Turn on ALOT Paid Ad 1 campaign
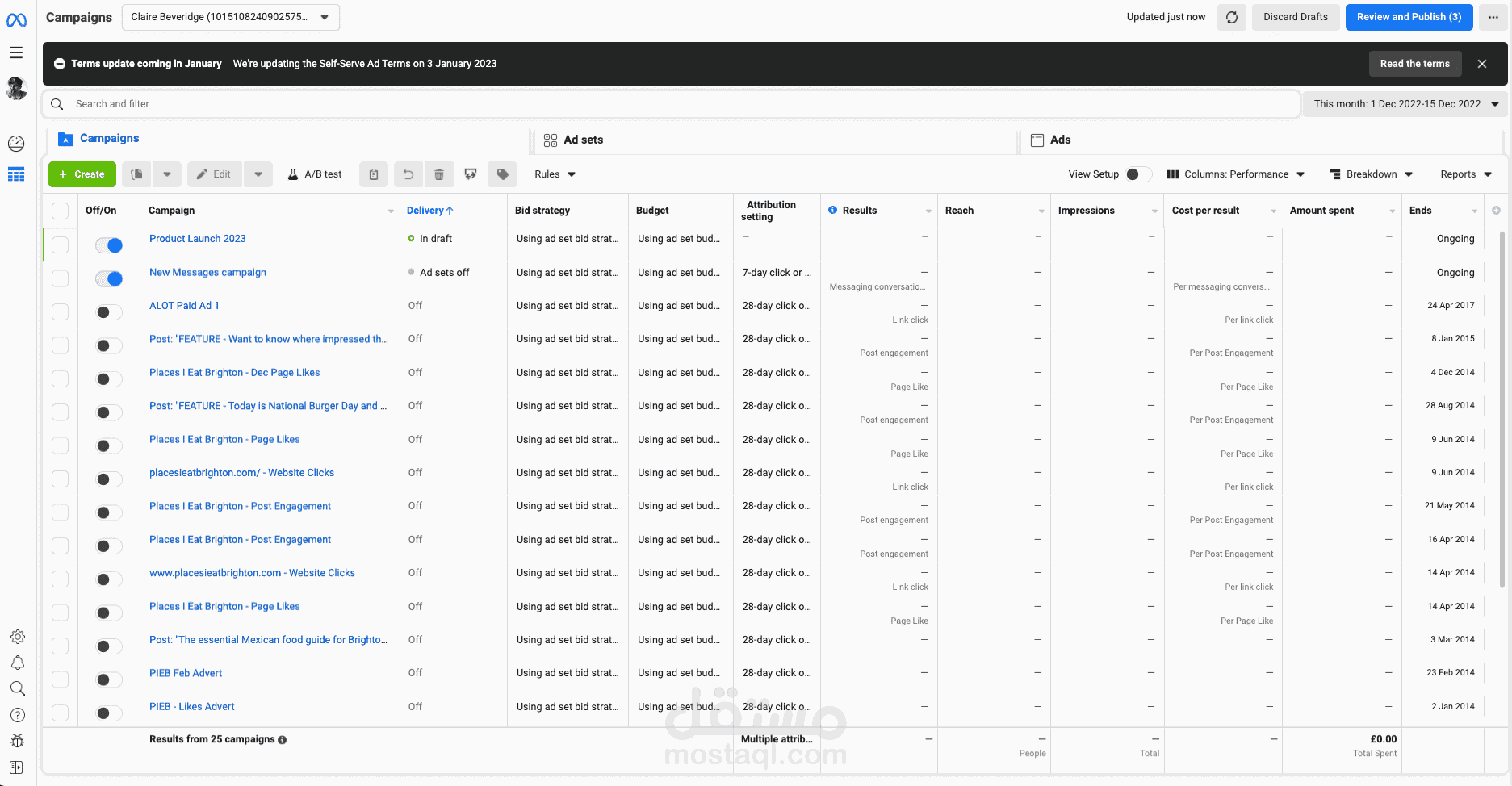The height and width of the screenshot is (786, 1512). (x=109, y=312)
